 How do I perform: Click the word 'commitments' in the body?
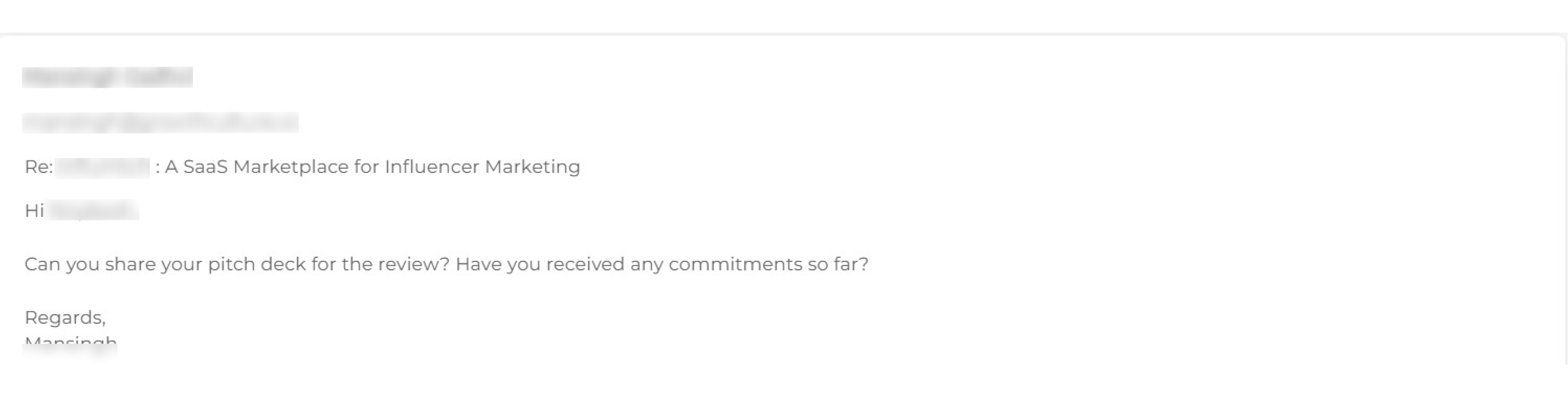click(735, 264)
